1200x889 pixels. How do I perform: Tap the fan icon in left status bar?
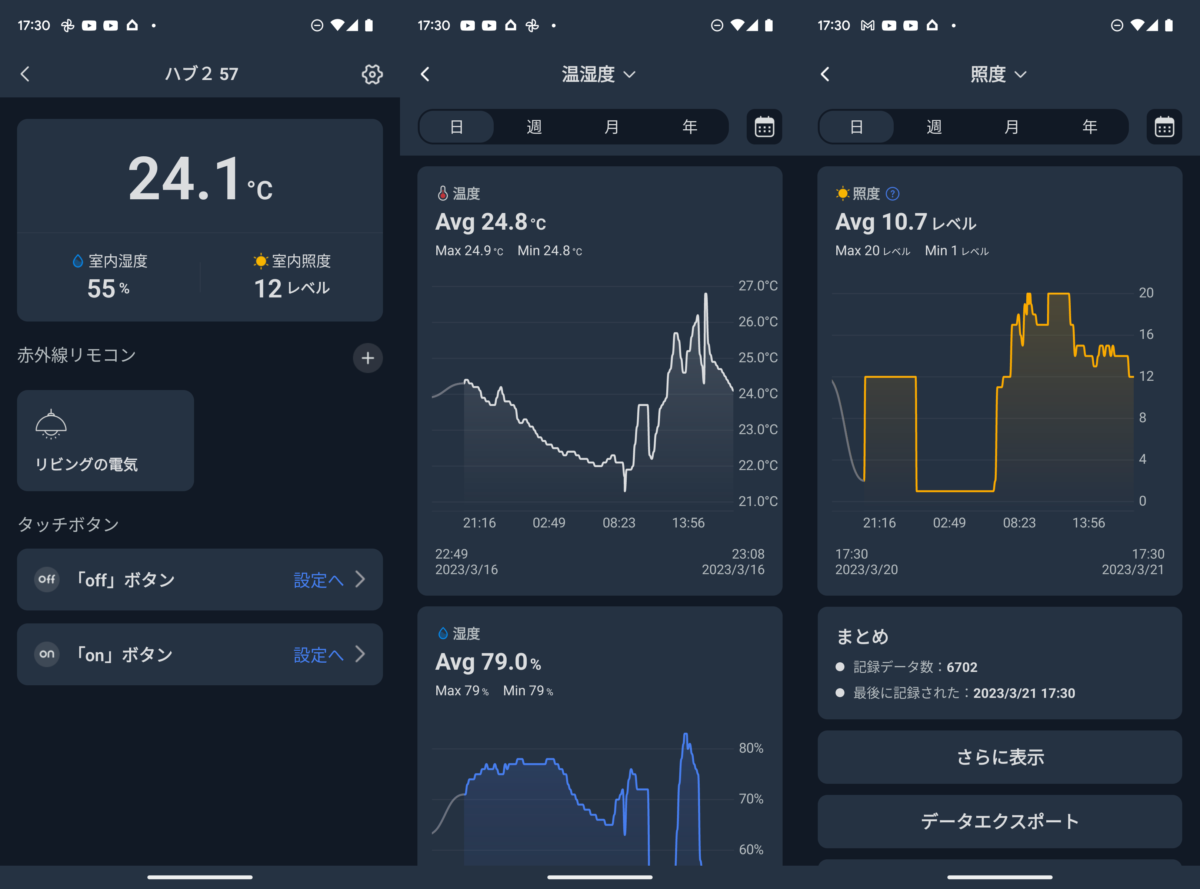click(x=68, y=25)
